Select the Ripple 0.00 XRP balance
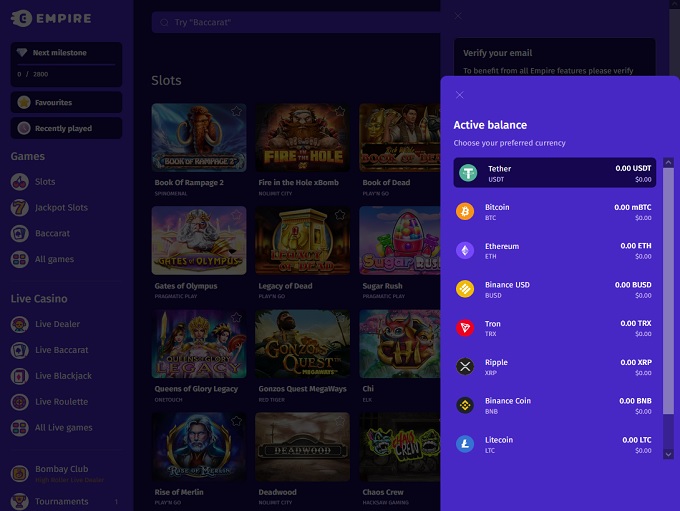 tap(555, 367)
